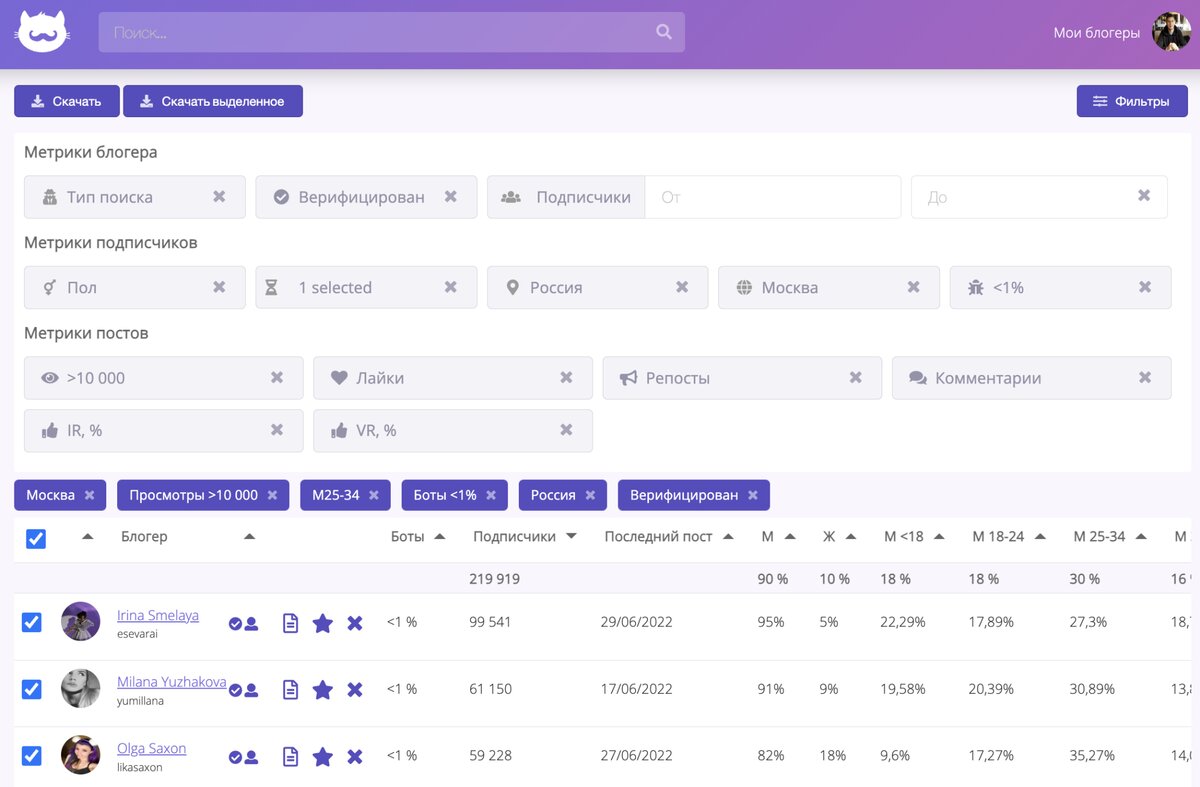Viewport: 1200px width, 787px height.
Task: Star Irina Smelaya as favorite
Action: (322, 623)
